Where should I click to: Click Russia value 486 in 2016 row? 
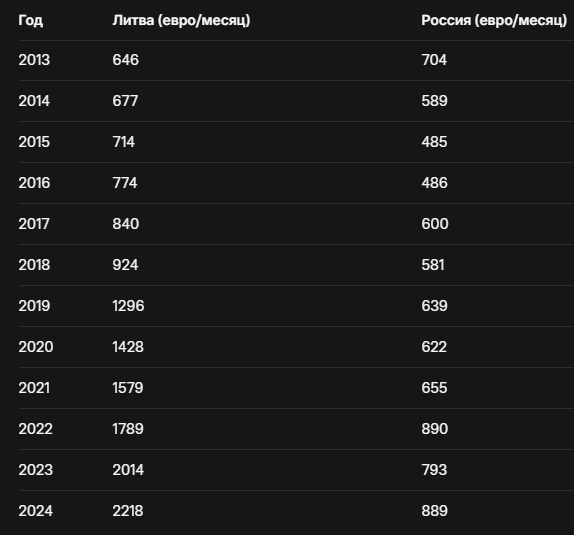pyautogui.click(x=435, y=183)
